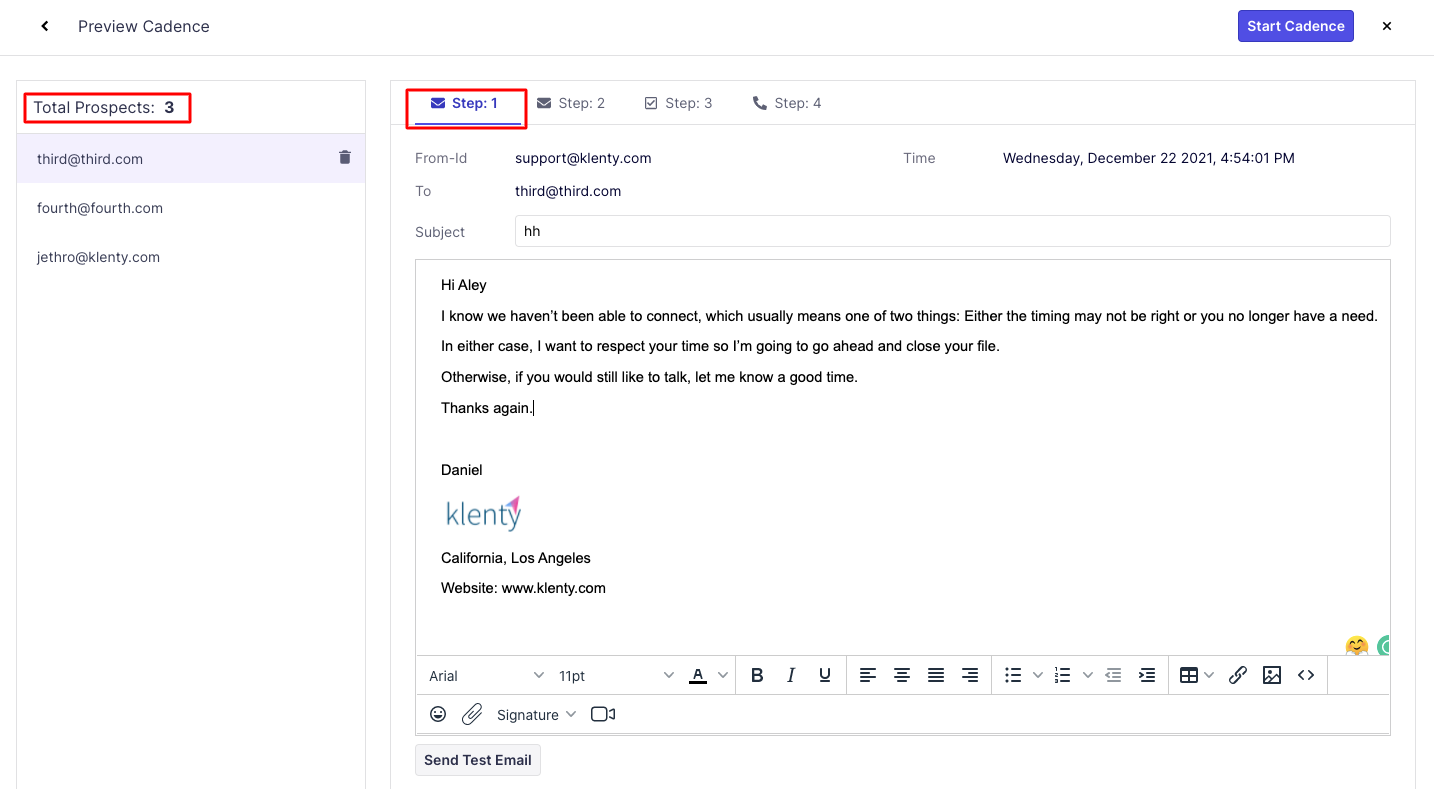The image size is (1434, 789).
Task: Switch to the Step: 4 tab
Action: click(x=787, y=103)
